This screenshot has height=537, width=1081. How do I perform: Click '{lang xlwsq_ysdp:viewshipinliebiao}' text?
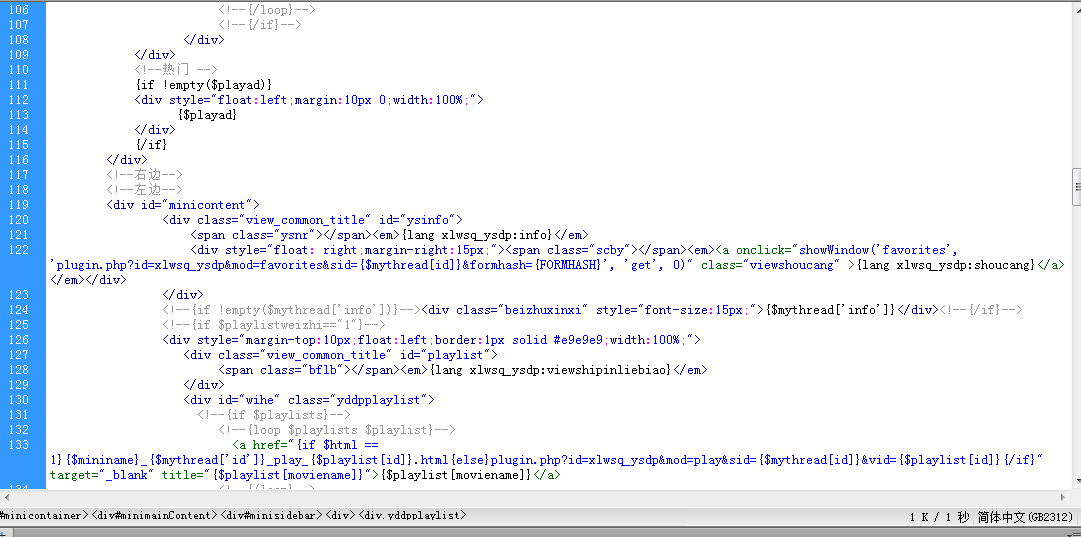[551, 370]
